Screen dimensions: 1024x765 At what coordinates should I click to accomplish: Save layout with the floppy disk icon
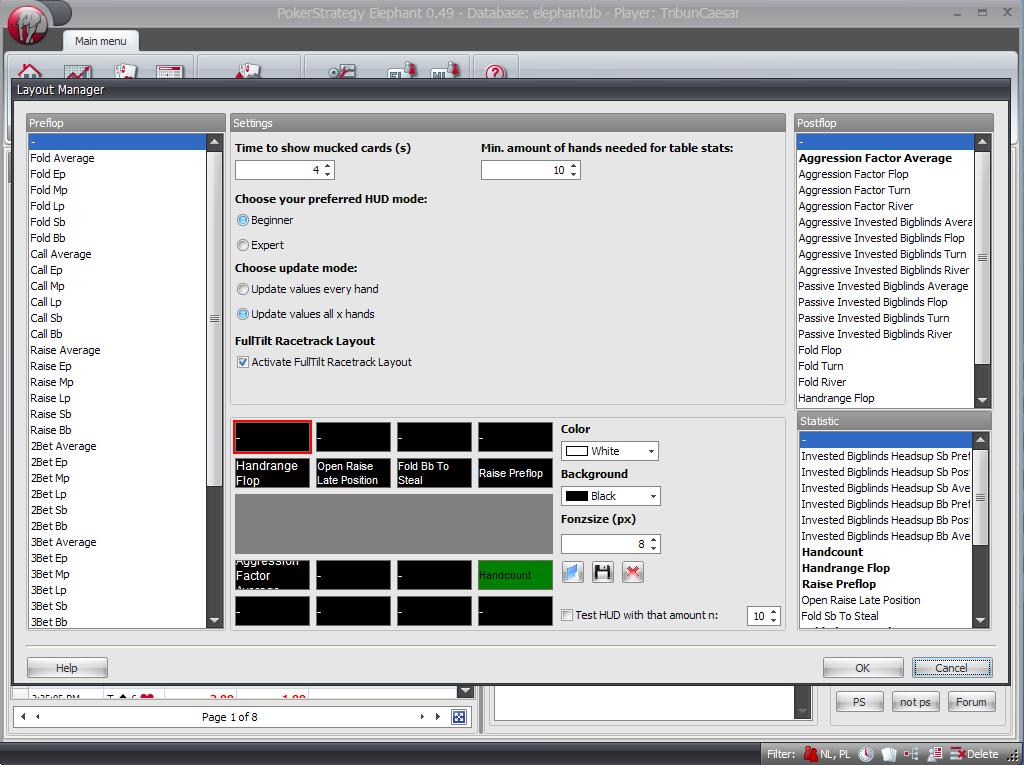pyautogui.click(x=603, y=572)
